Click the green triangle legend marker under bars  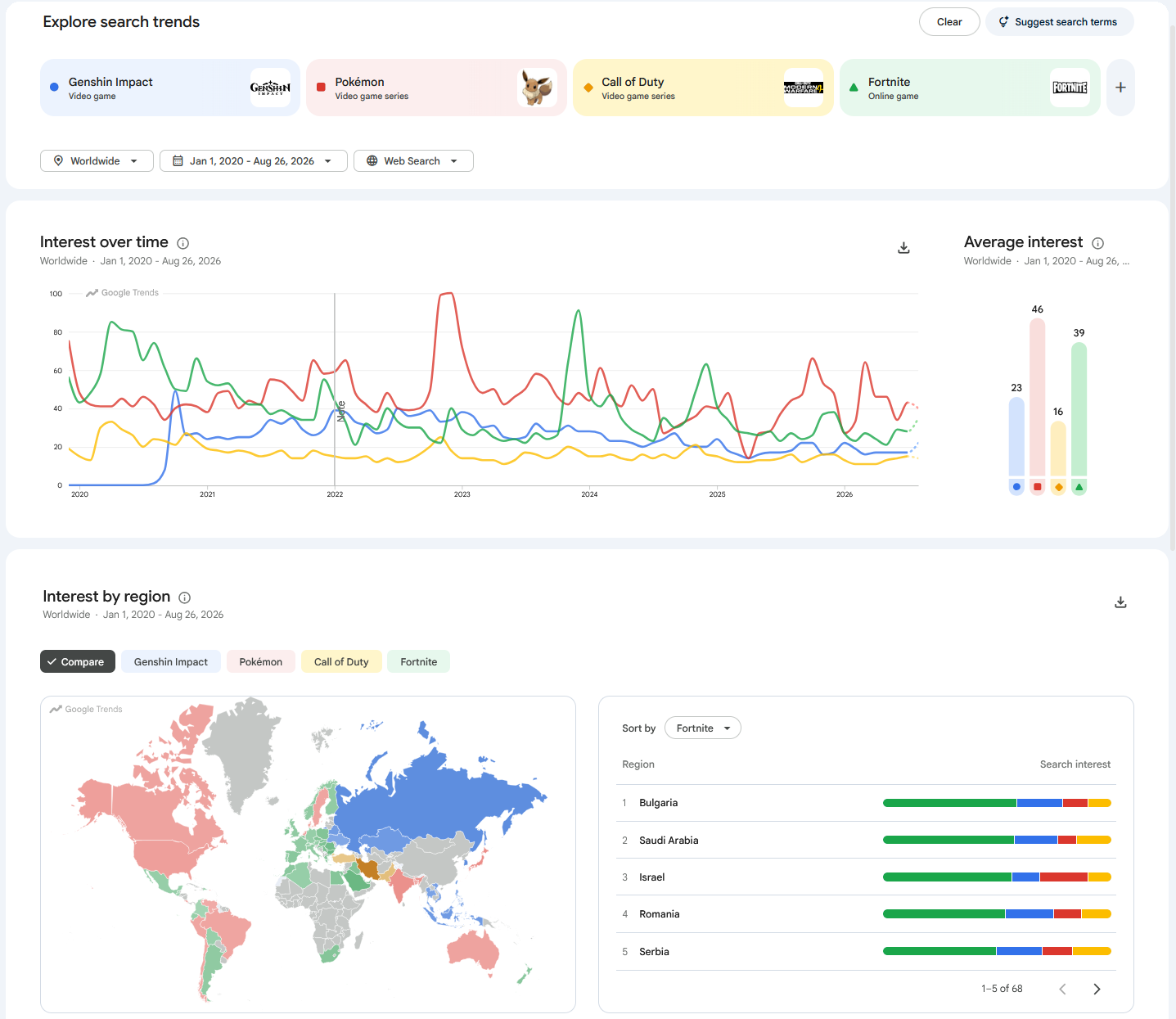(1079, 487)
